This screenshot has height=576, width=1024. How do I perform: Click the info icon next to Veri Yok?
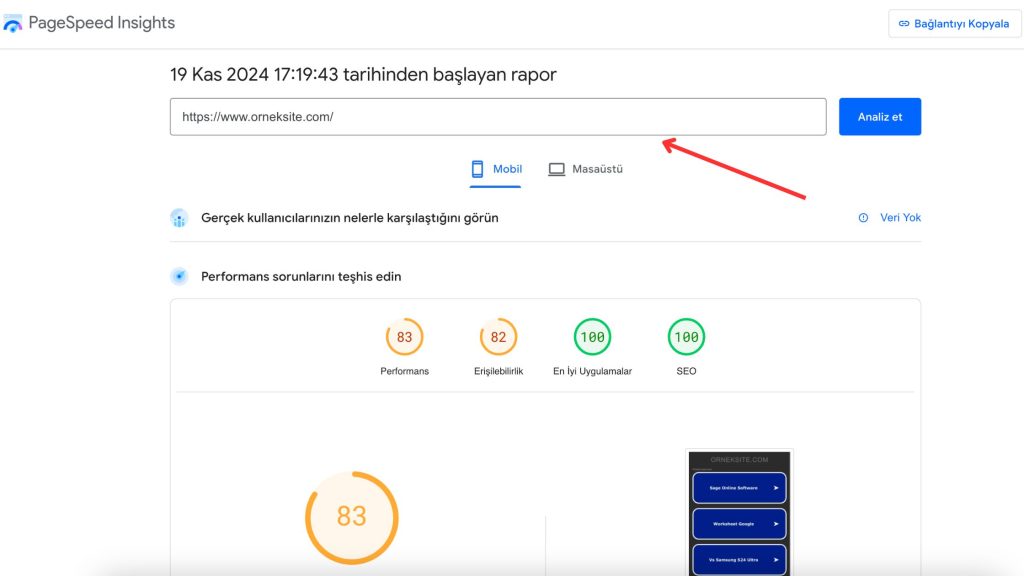[x=863, y=218]
